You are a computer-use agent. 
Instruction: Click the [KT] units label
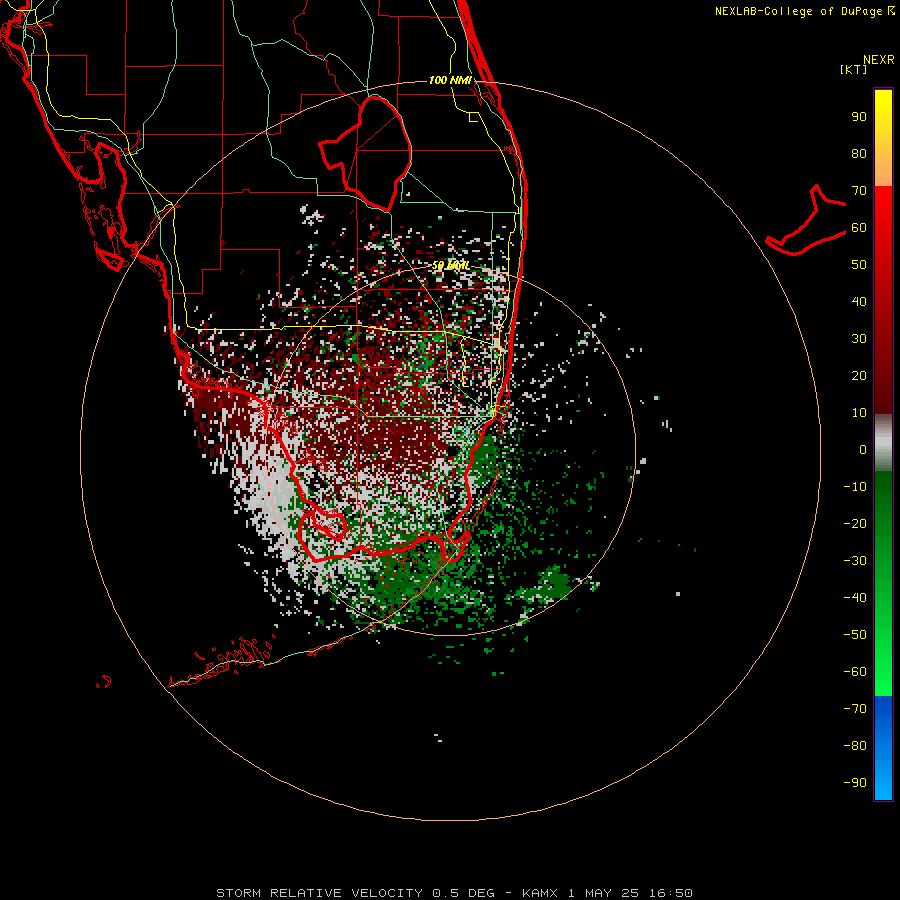(x=854, y=69)
